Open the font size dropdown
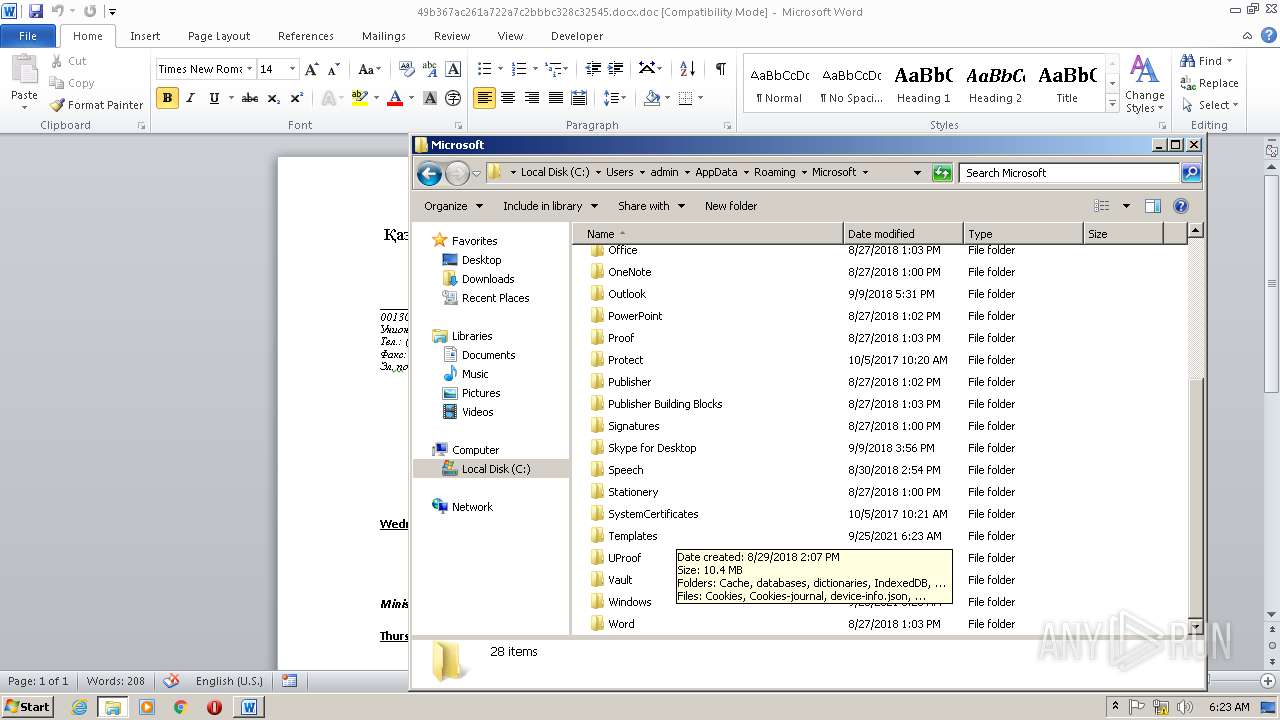 [x=292, y=69]
